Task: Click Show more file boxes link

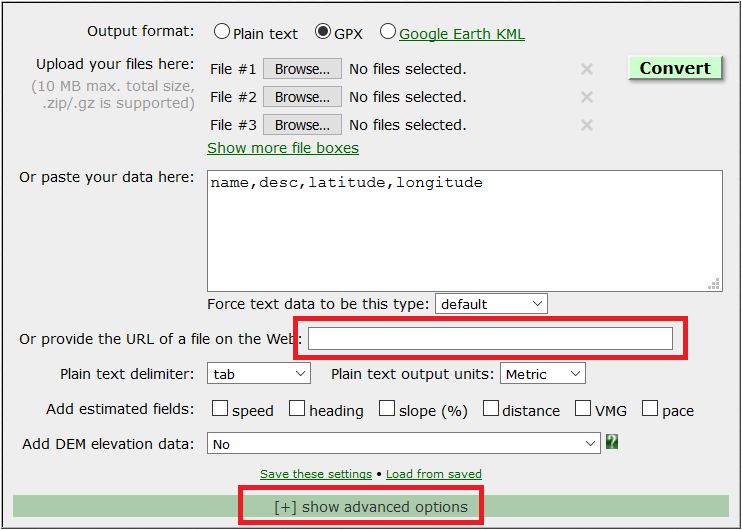Action: click(x=283, y=148)
